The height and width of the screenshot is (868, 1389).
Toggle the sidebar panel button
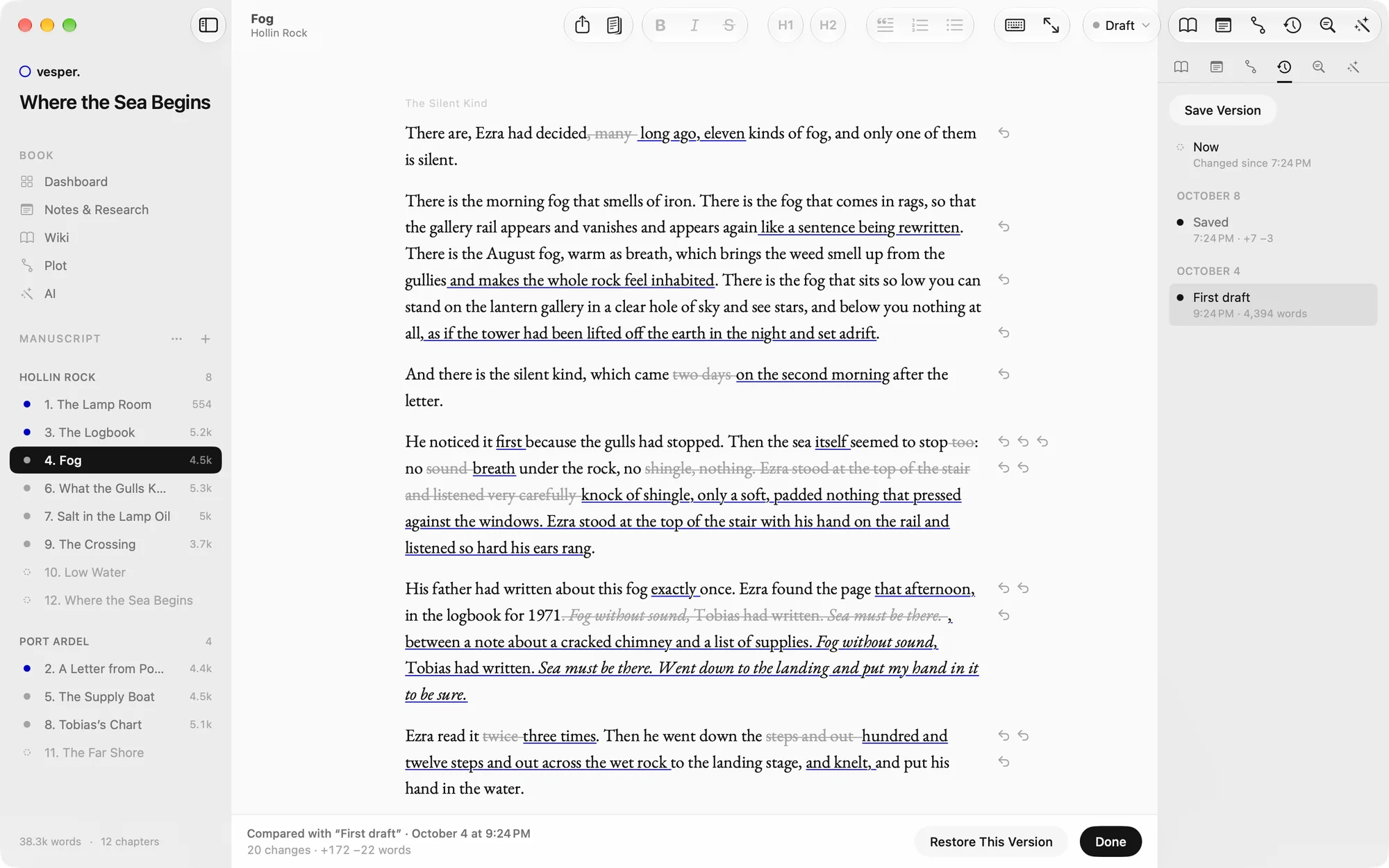click(208, 25)
